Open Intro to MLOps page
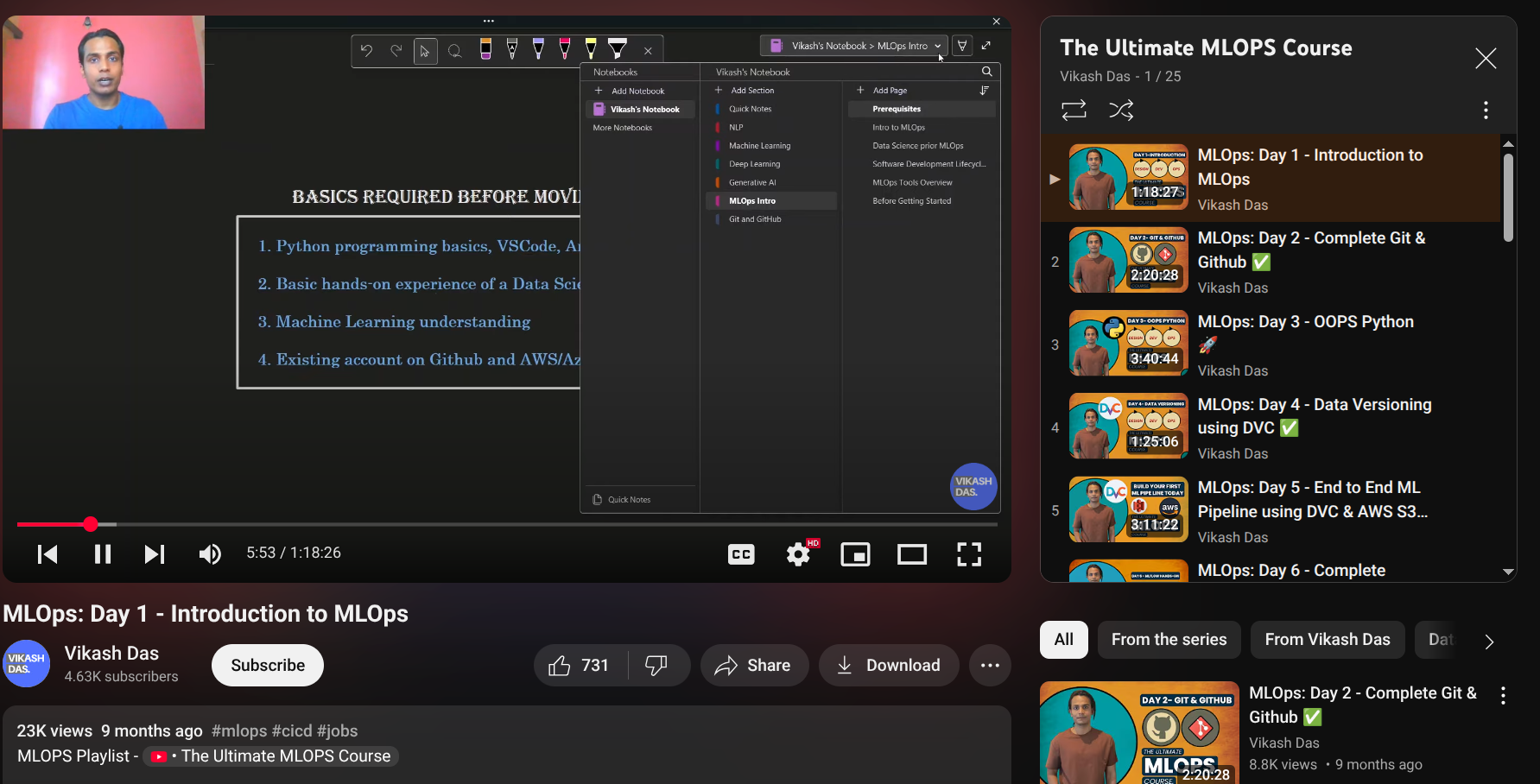 click(x=922, y=128)
